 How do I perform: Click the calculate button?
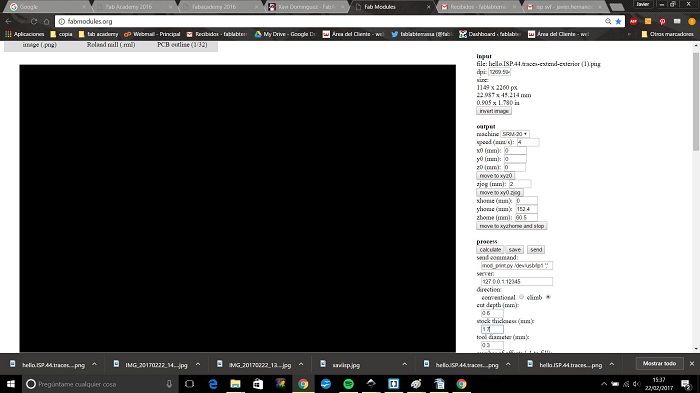[x=490, y=250]
